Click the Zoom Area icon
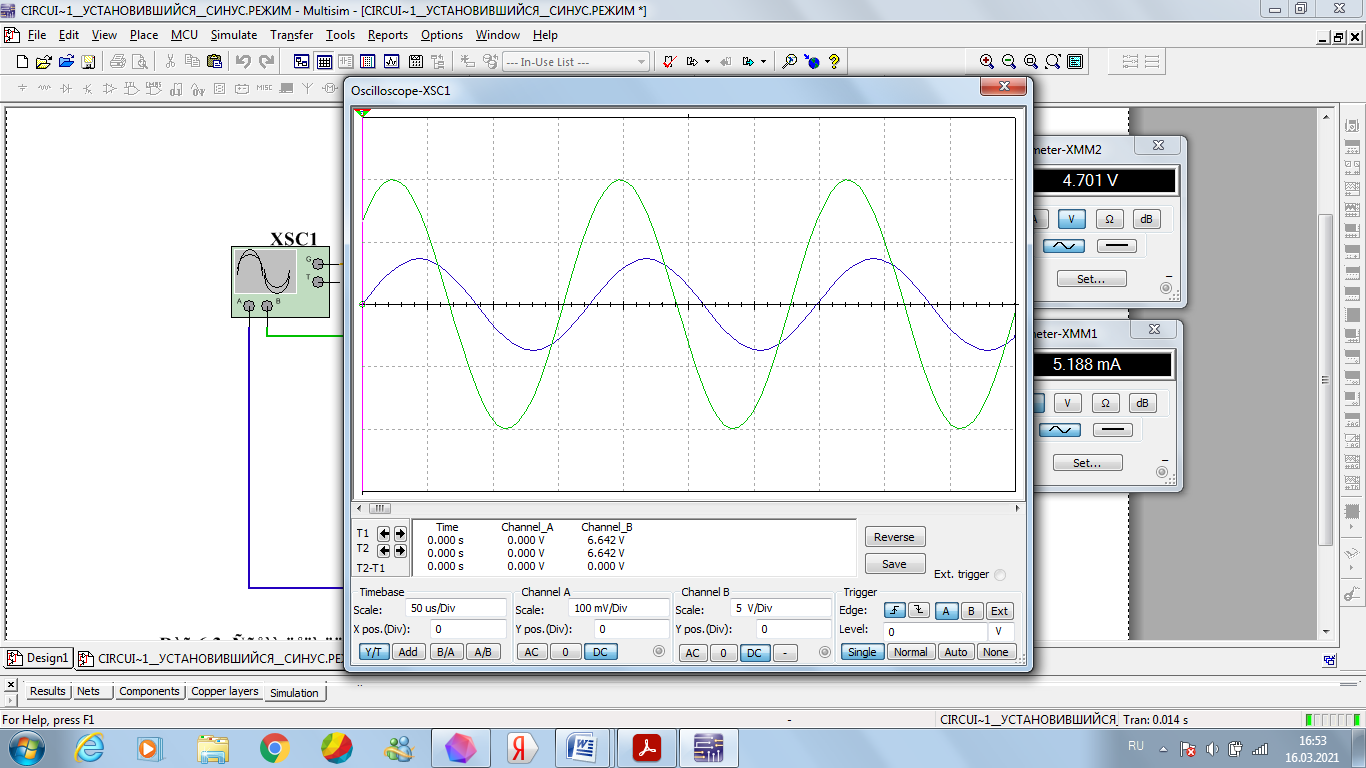Viewport: 1366px width, 768px height. 1031,61
